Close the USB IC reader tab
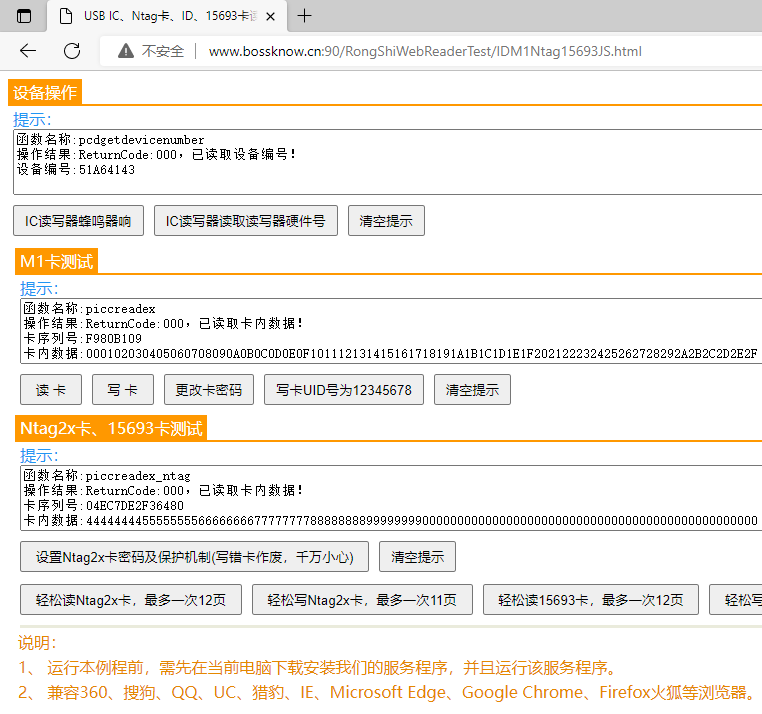 [271, 17]
